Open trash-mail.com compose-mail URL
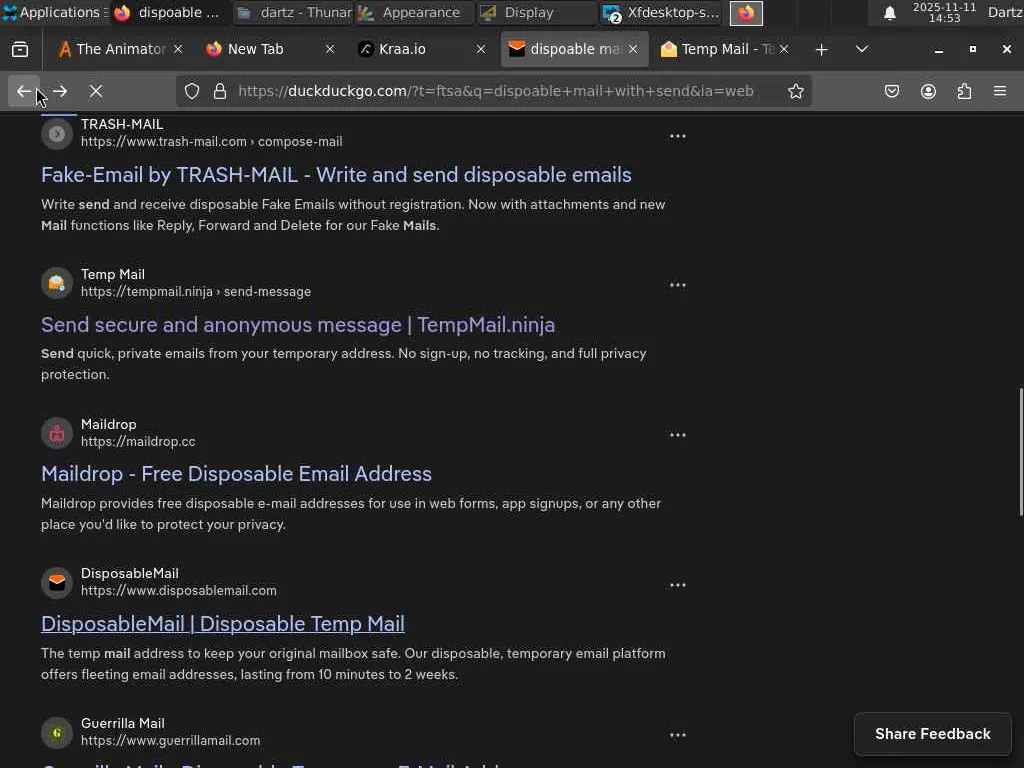Viewport: 1024px width, 768px height. pos(212,142)
